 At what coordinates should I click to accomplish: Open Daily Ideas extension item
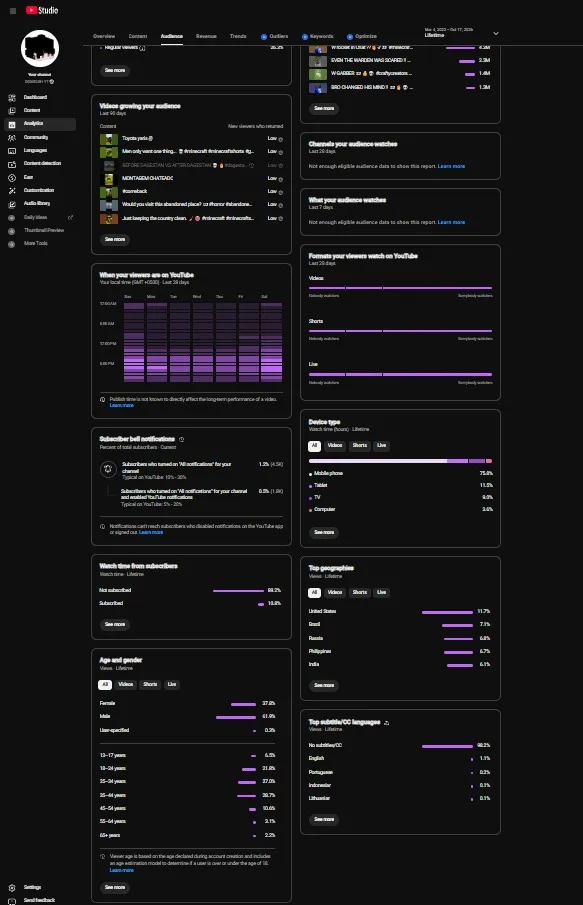pyautogui.click(x=35, y=217)
